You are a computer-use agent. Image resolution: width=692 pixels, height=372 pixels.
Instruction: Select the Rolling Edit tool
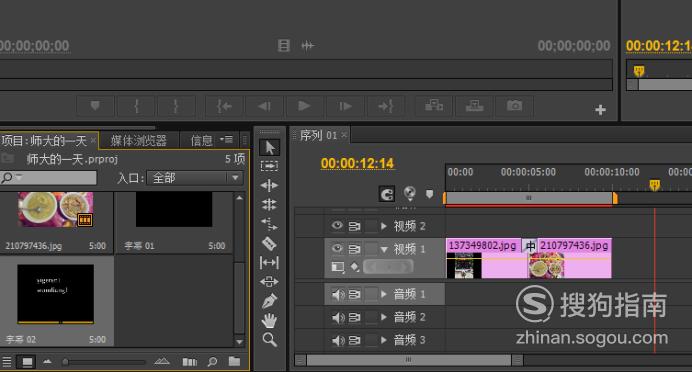pyautogui.click(x=269, y=204)
